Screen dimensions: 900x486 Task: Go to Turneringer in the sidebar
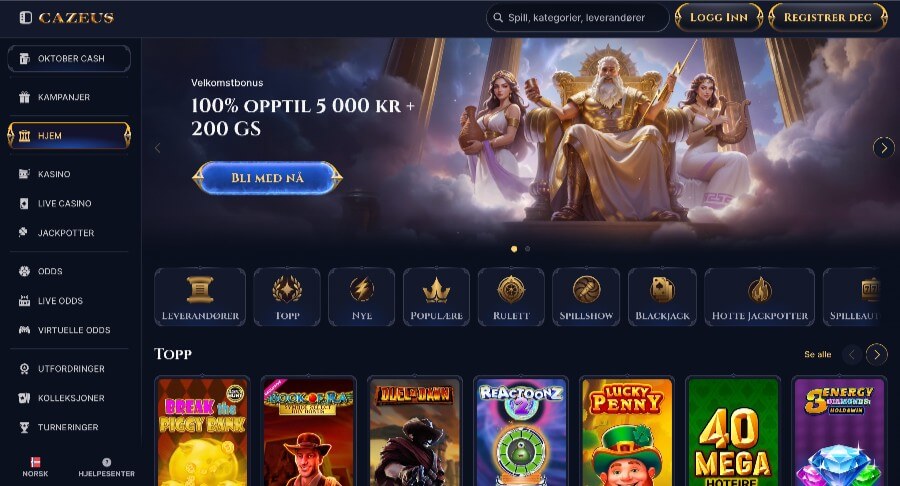click(69, 427)
